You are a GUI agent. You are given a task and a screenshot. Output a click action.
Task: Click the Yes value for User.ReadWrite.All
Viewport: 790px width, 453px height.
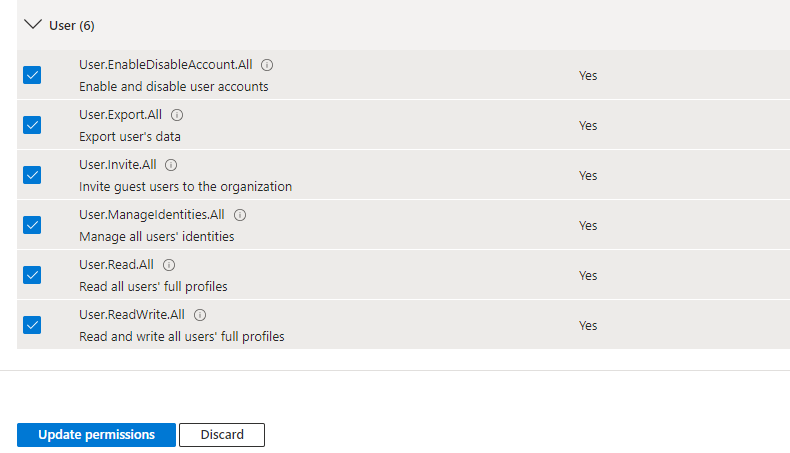587,325
